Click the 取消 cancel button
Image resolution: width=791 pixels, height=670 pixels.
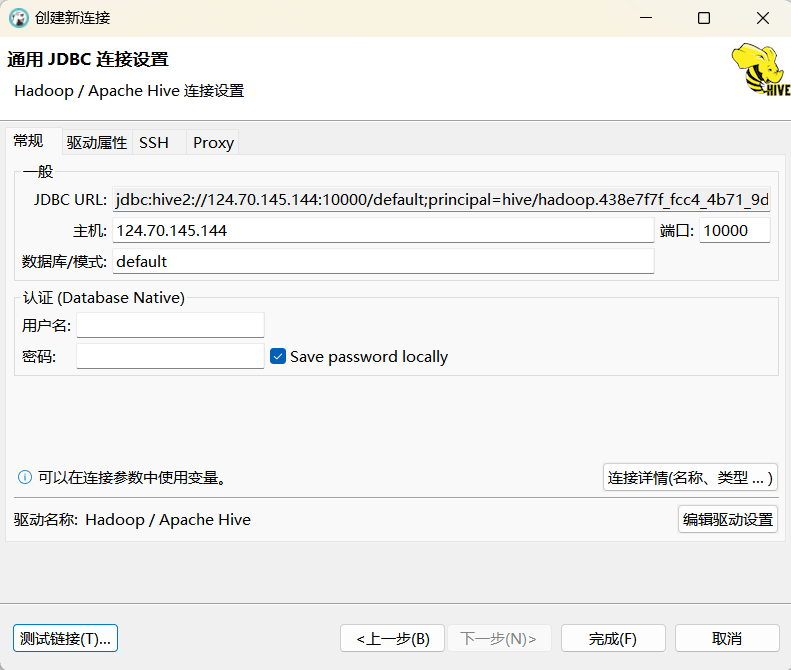pos(727,638)
